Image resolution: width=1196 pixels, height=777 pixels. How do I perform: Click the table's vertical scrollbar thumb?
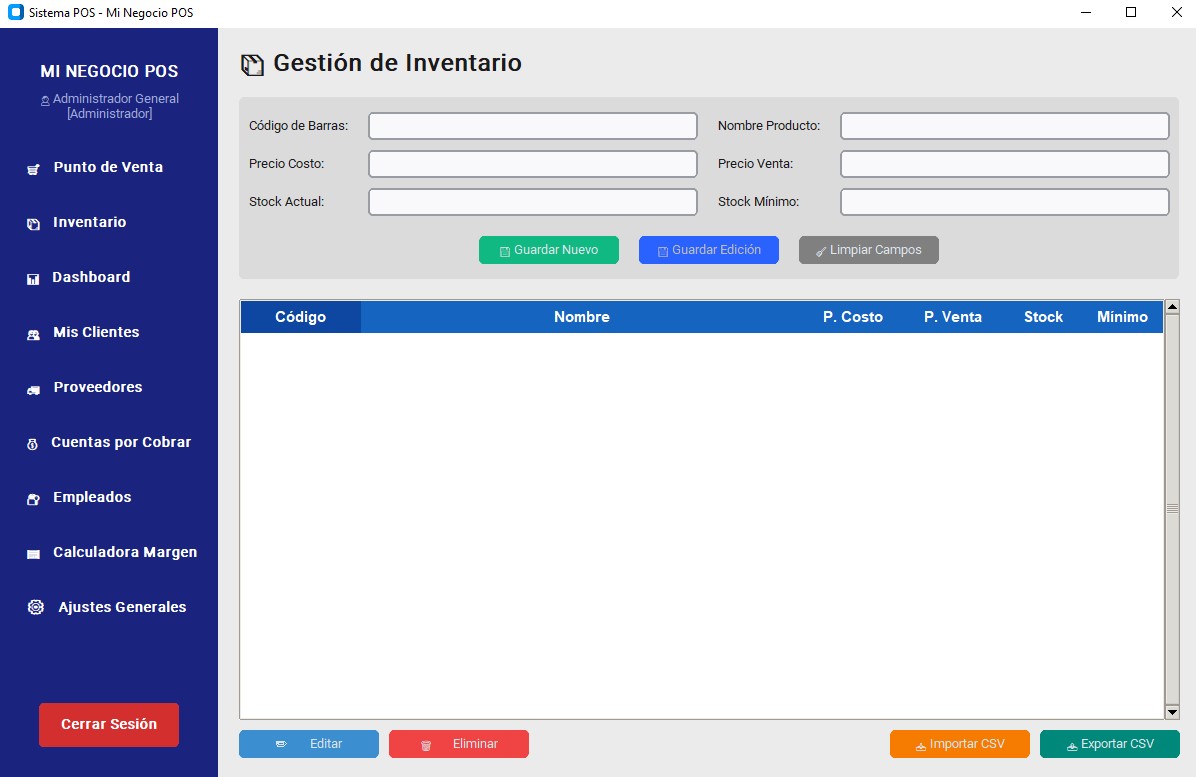[x=1172, y=509]
